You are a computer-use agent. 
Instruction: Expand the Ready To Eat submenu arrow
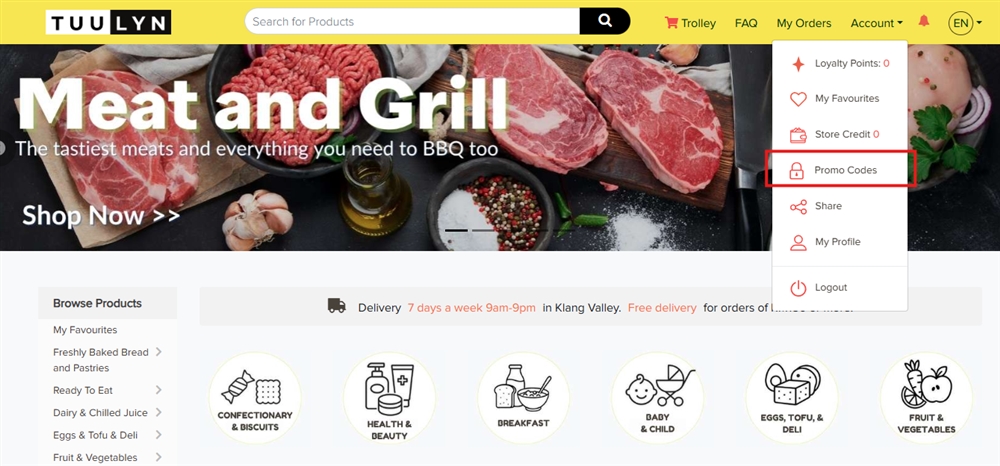(158, 390)
